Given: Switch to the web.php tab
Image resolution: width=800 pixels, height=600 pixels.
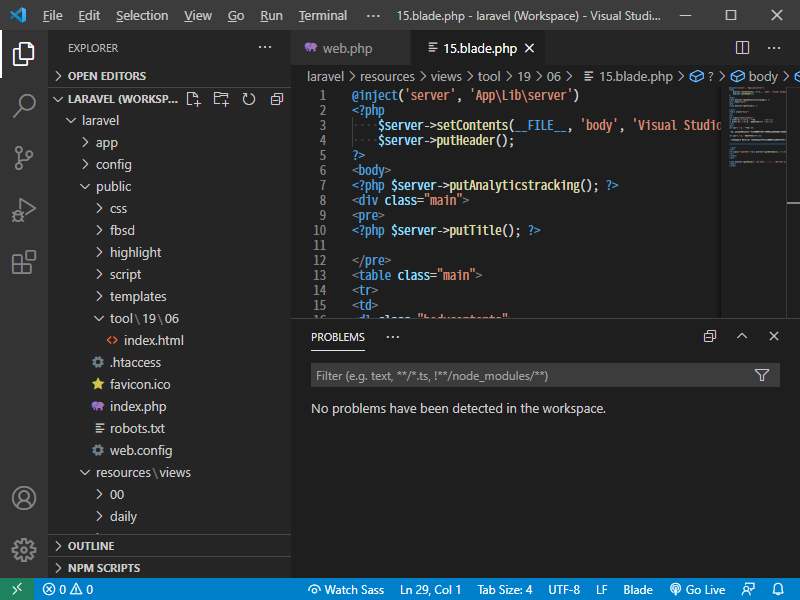Looking at the screenshot, I should [x=346, y=48].
